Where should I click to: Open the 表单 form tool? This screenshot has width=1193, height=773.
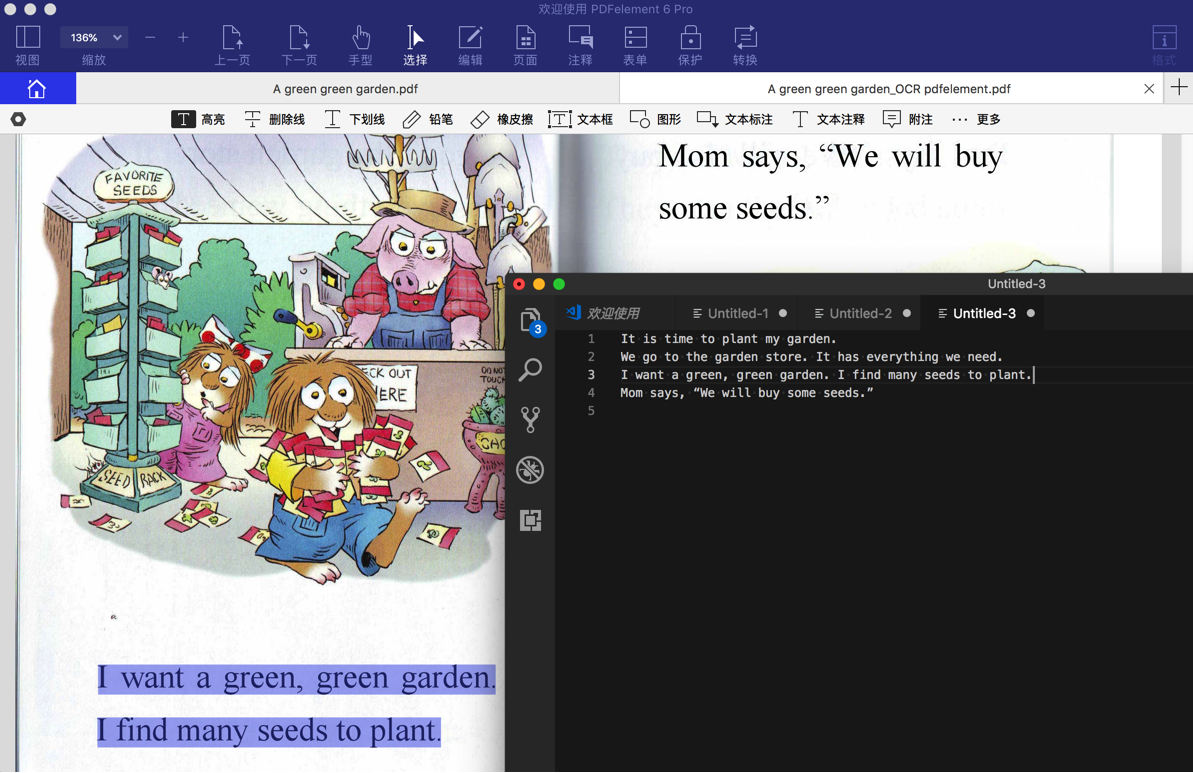coord(635,45)
